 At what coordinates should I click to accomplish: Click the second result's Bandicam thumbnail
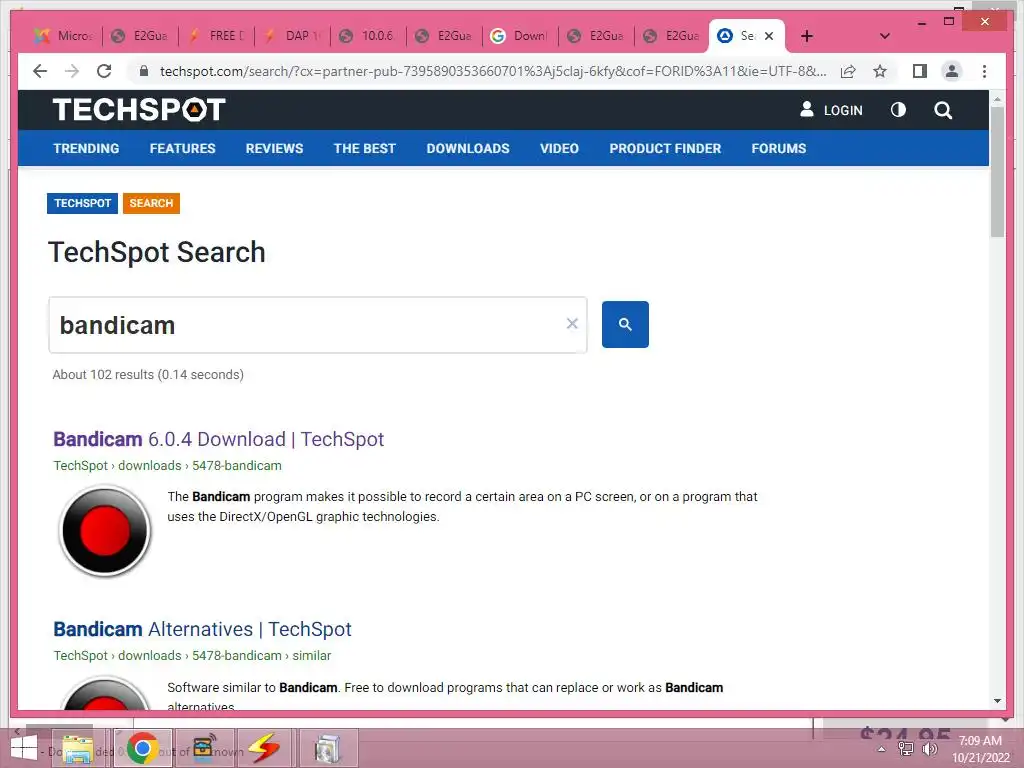(105, 693)
